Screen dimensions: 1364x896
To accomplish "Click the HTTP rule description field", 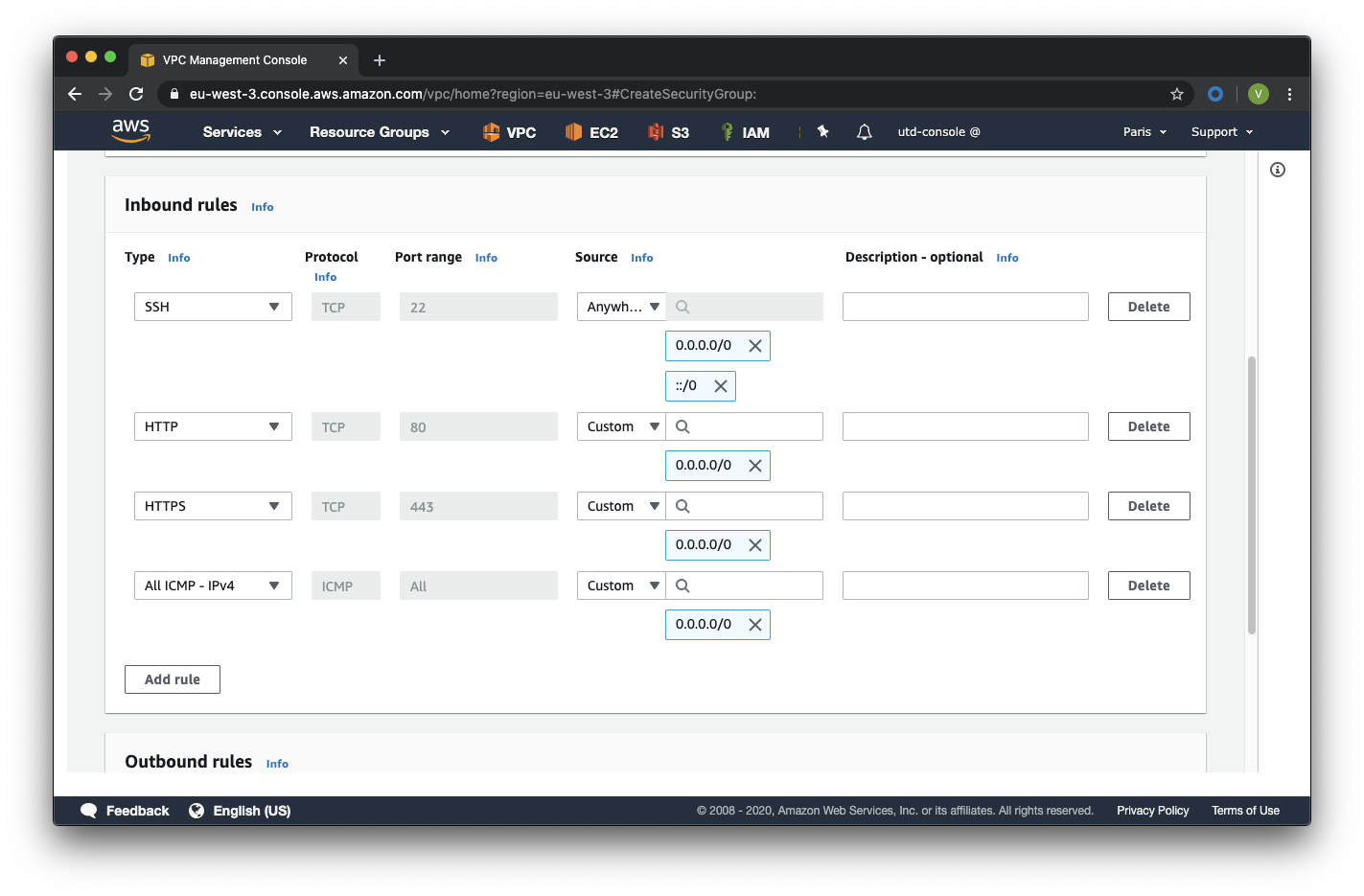I will click(x=965, y=426).
